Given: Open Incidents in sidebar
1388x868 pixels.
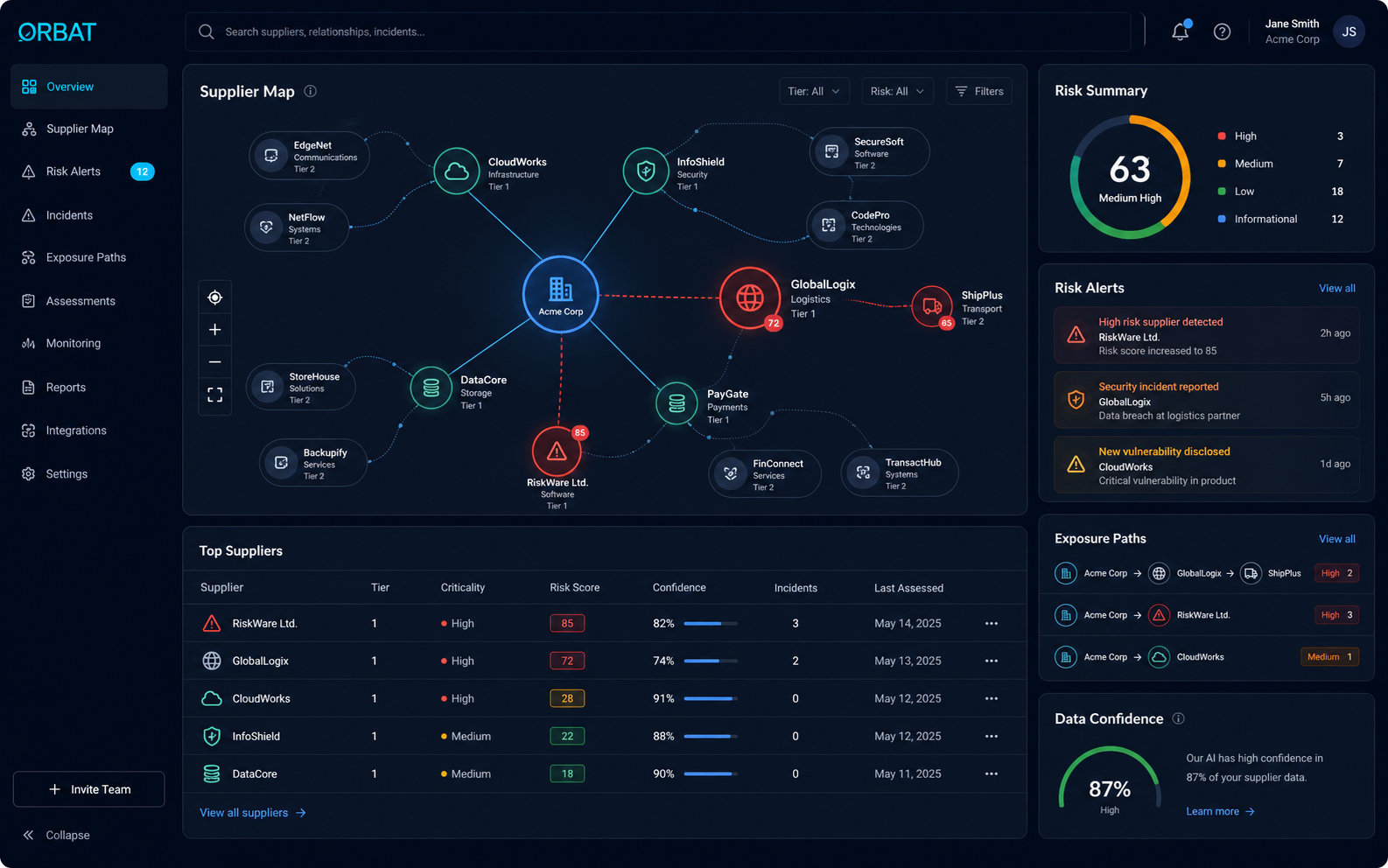Looking at the screenshot, I should click(x=89, y=215).
